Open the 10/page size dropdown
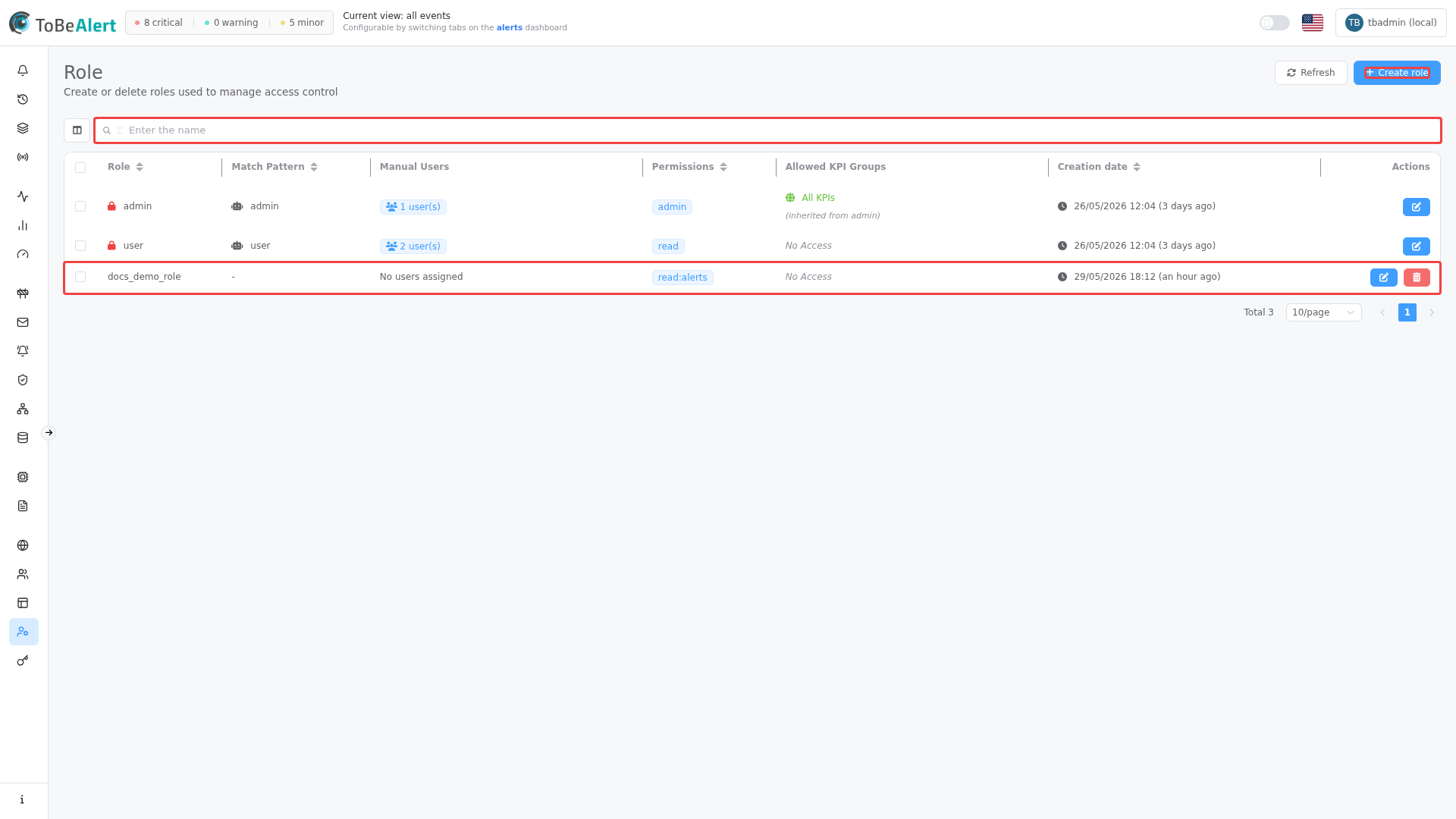 (1323, 312)
